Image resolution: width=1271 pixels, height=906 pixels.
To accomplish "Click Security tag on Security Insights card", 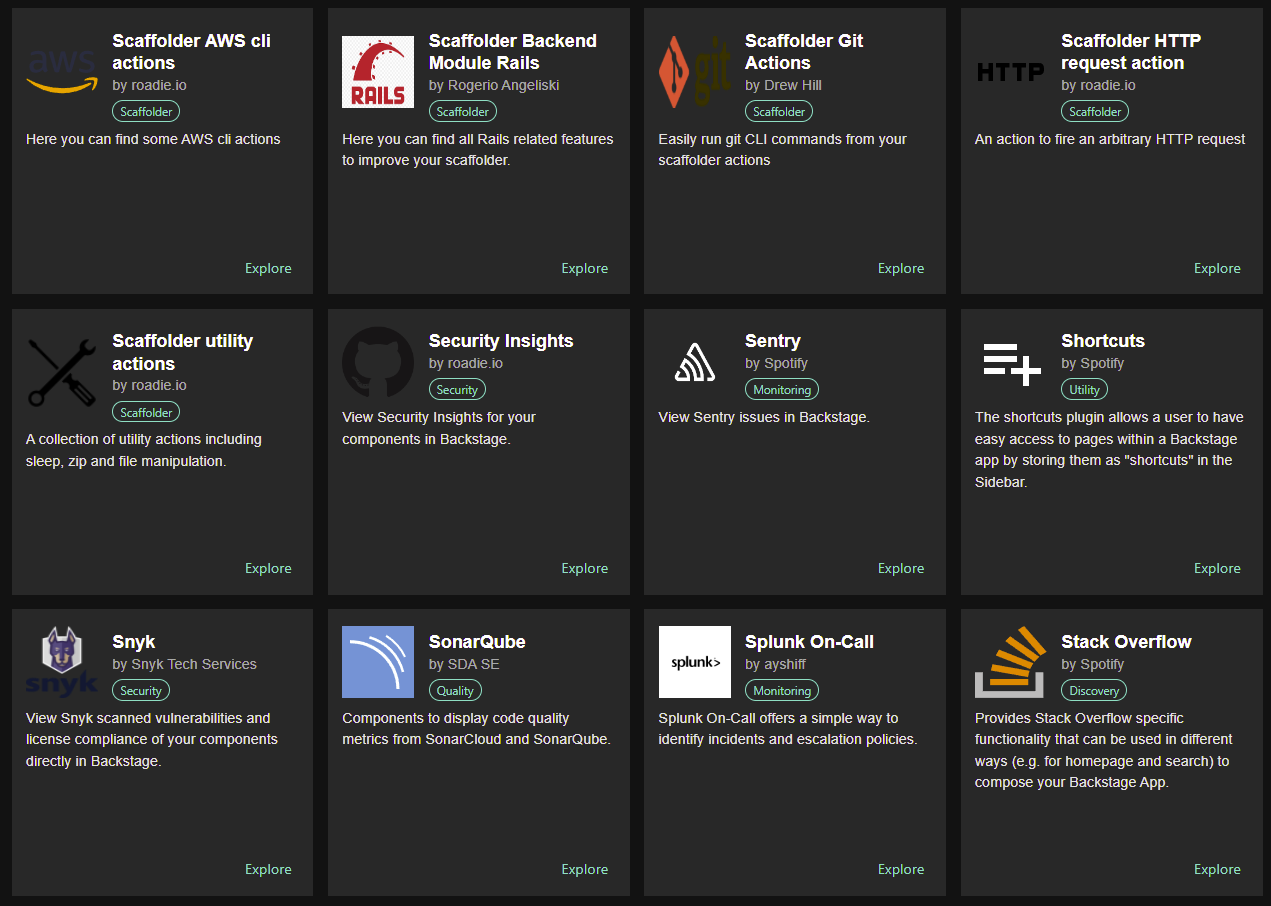I will 457,390.
